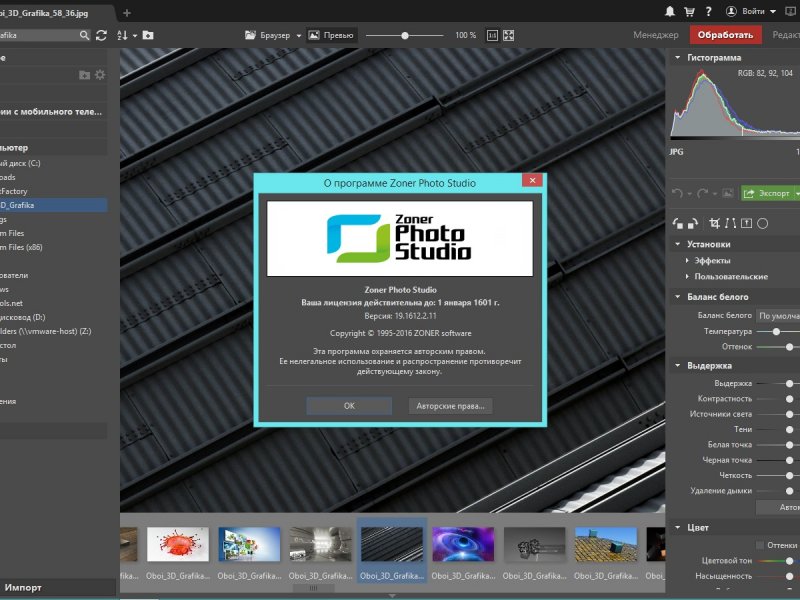The image size is (800, 600).
Task: Click the A-Z sort icon
Action: pyautogui.click(x=122, y=35)
